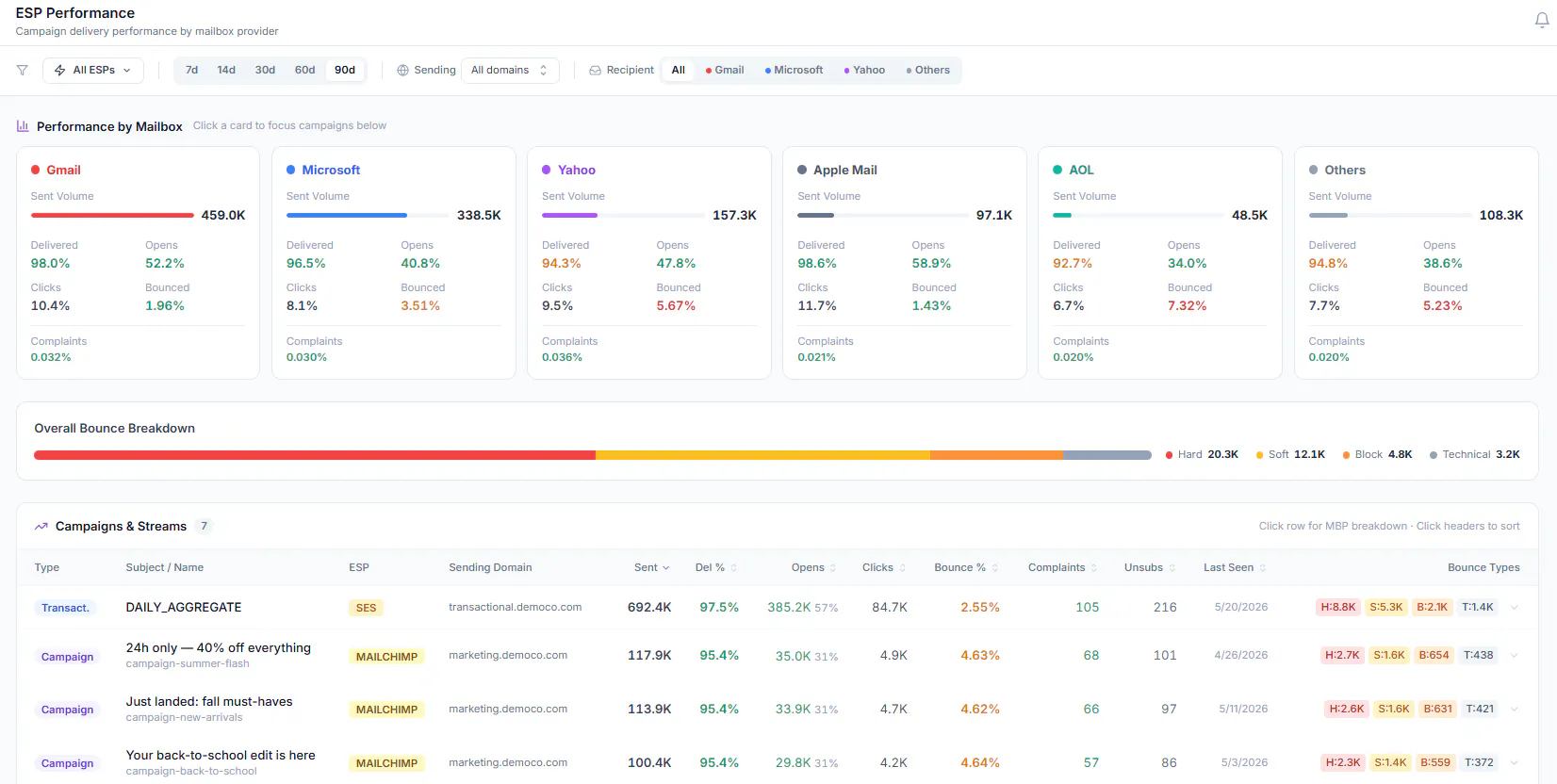Click the orange Block segment of bounce bar

point(996,455)
